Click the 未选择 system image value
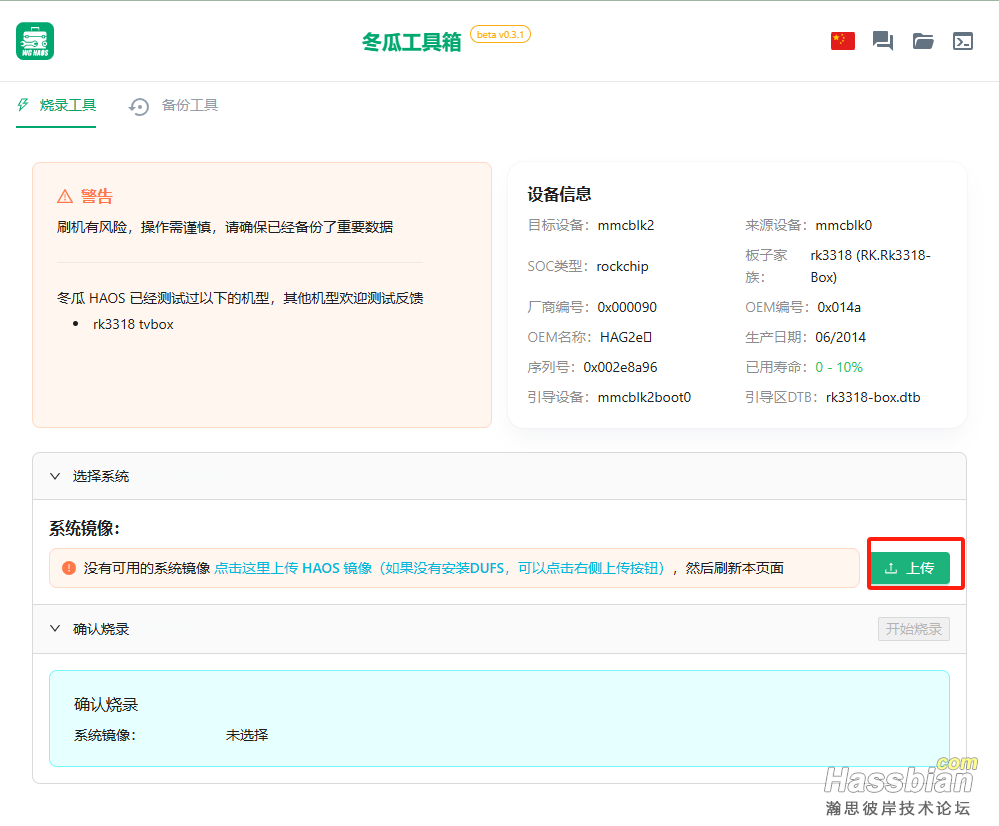 coord(247,735)
